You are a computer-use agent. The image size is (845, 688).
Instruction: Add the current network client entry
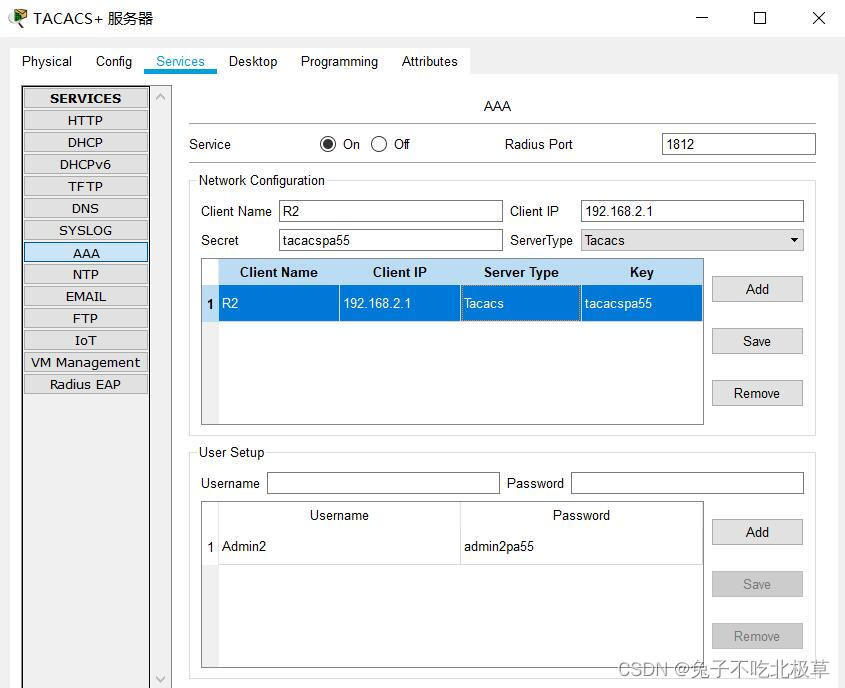756,289
